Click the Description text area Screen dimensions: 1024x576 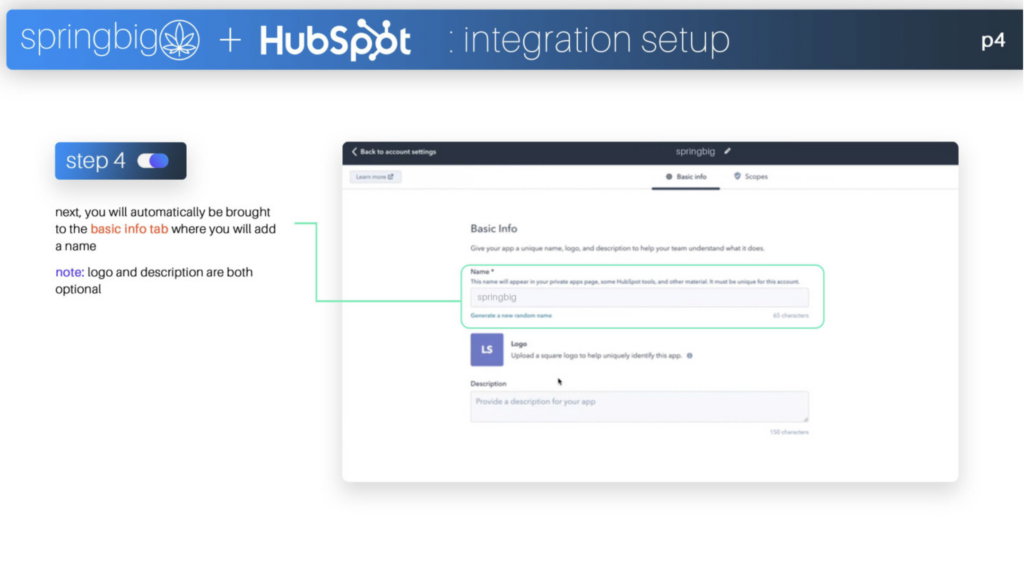tap(639, 406)
